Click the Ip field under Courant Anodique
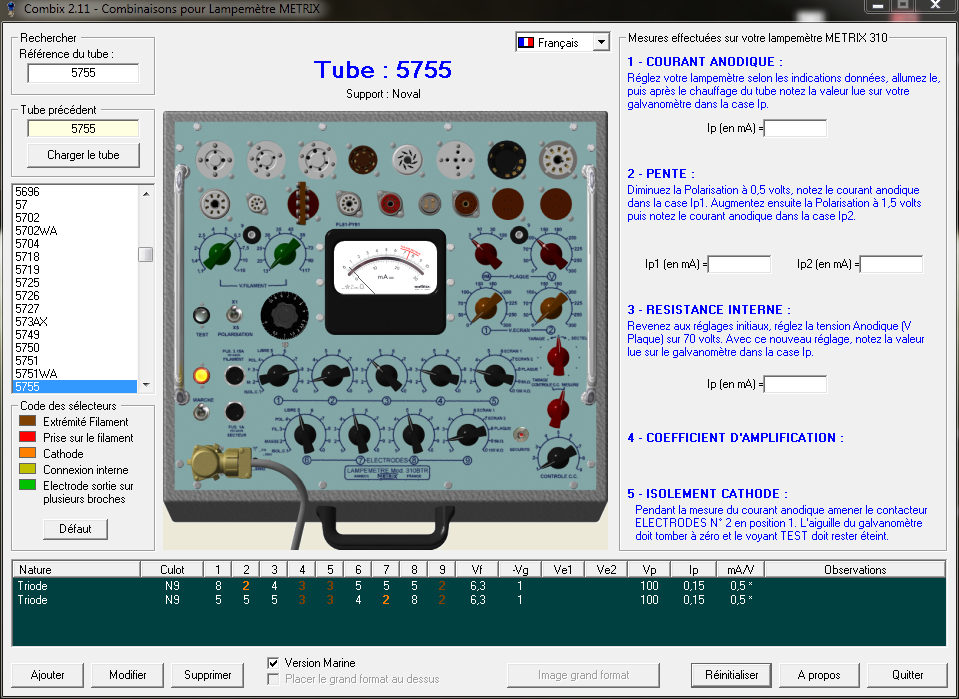This screenshot has width=959, height=699. coord(796,128)
